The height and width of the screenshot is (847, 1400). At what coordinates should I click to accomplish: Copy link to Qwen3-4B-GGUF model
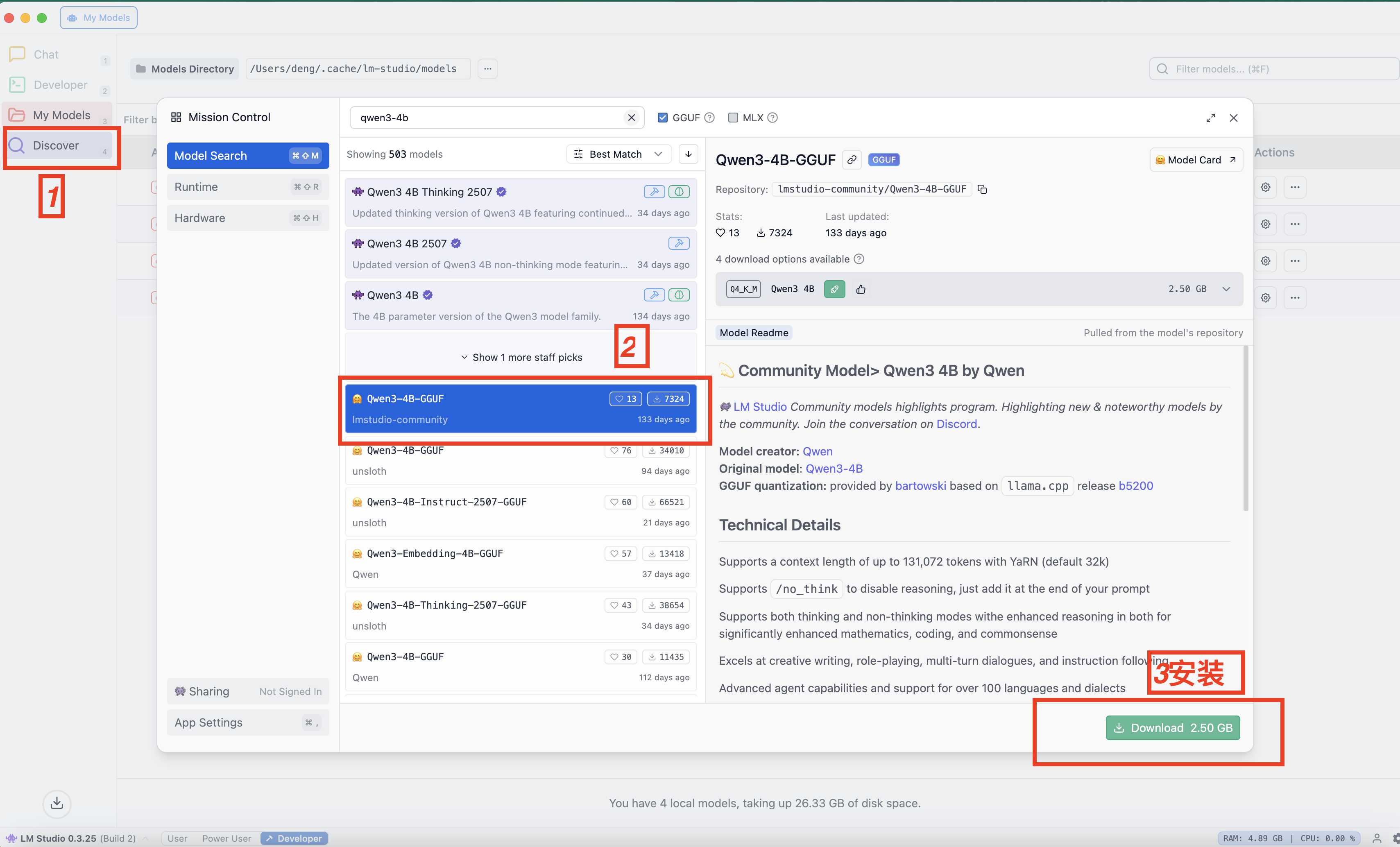tap(851, 160)
